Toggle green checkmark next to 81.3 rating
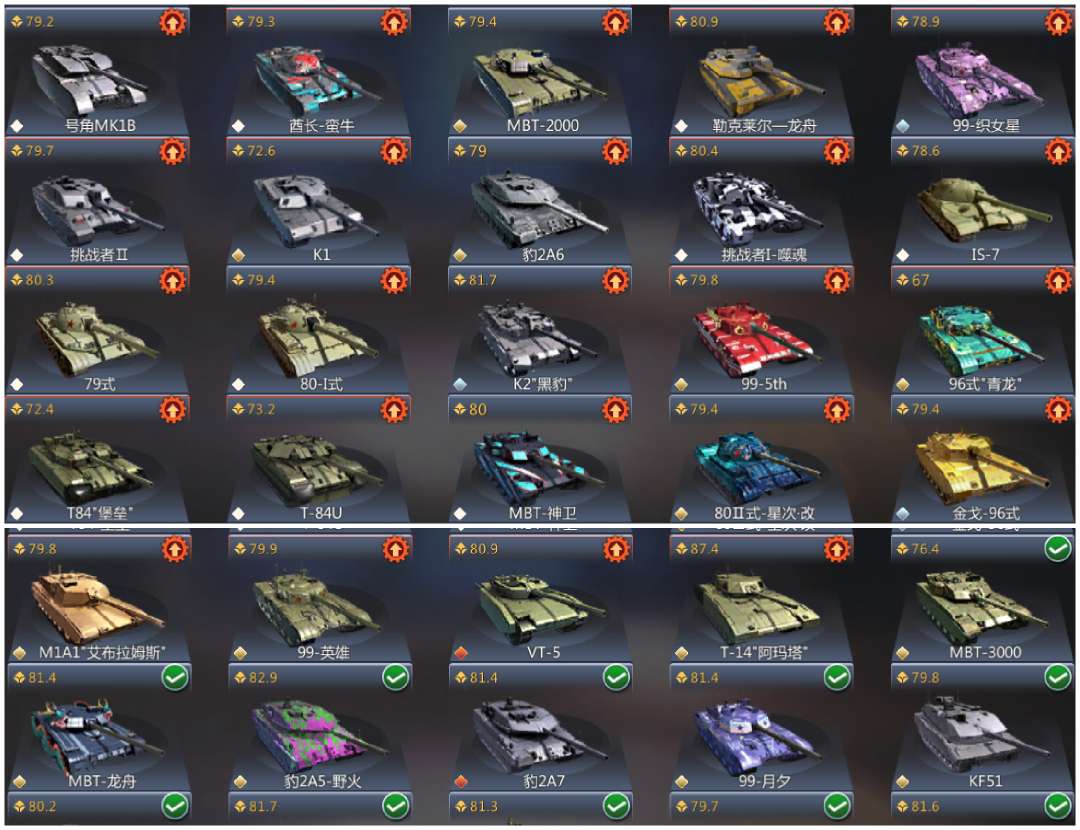Screen dimensions: 1080x830 click(x=616, y=807)
